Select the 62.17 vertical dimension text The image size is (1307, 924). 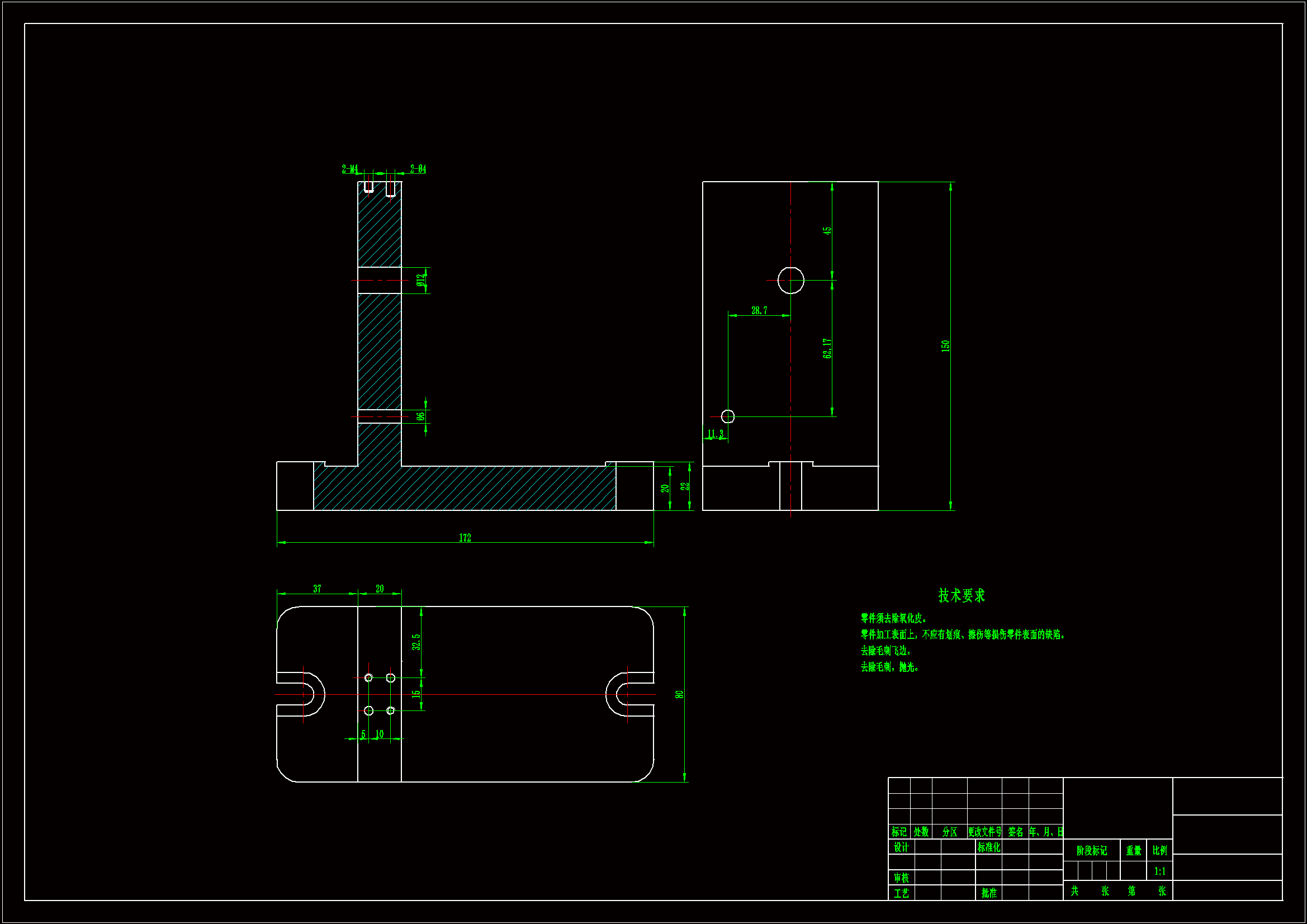(827, 348)
